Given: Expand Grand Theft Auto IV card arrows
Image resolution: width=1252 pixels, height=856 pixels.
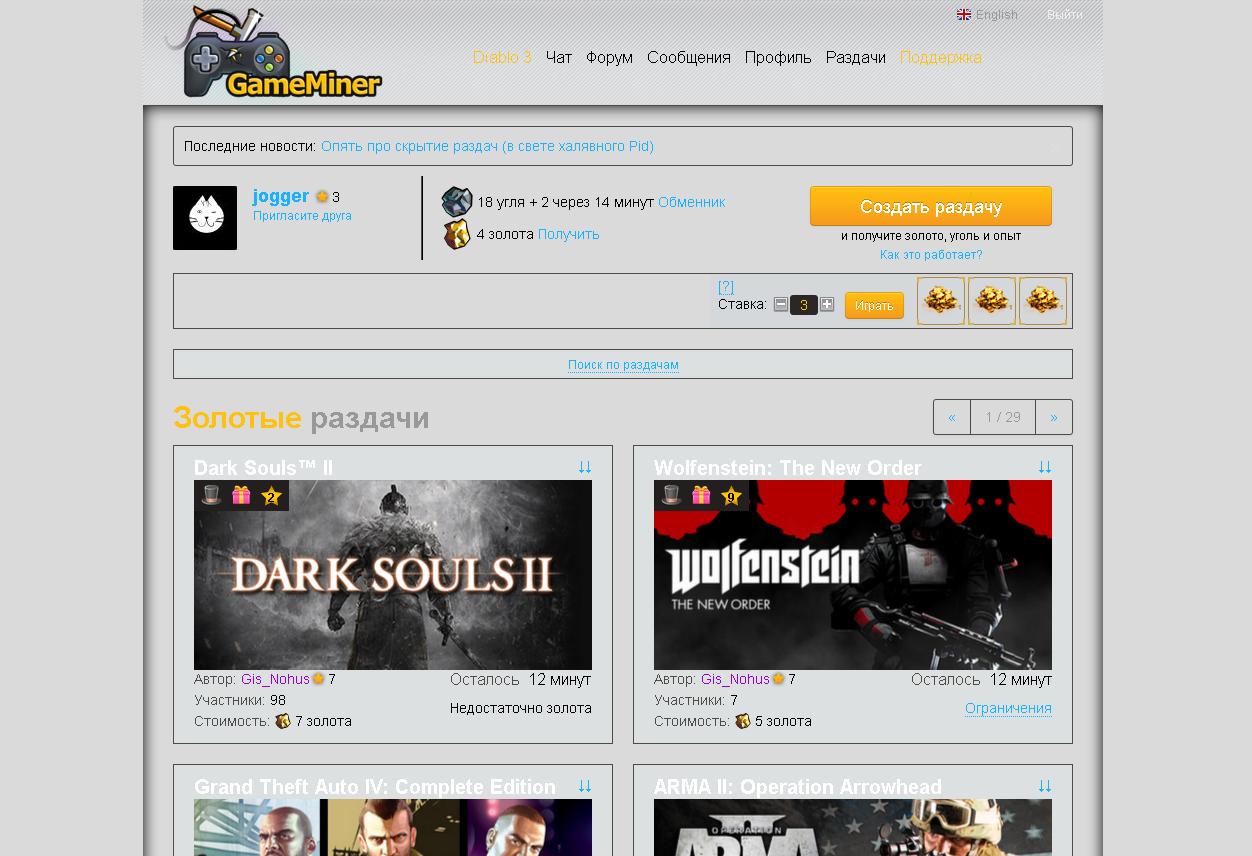Looking at the screenshot, I should pyautogui.click(x=585, y=786).
